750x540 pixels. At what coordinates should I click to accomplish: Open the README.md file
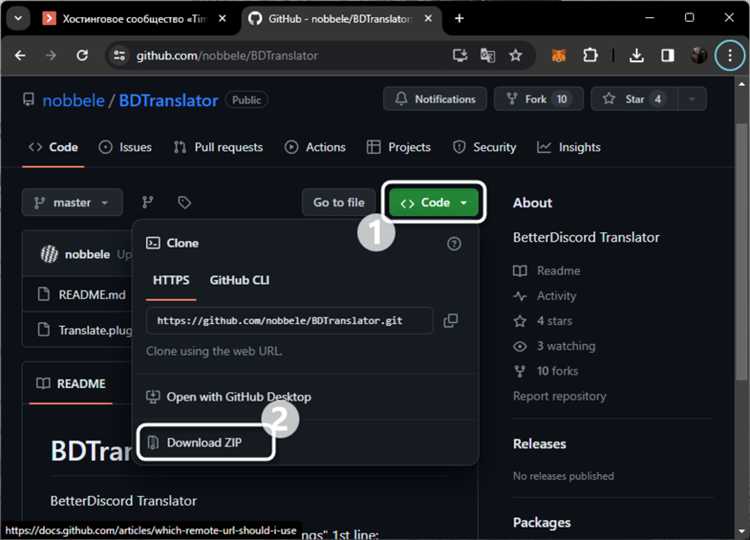pos(92,295)
